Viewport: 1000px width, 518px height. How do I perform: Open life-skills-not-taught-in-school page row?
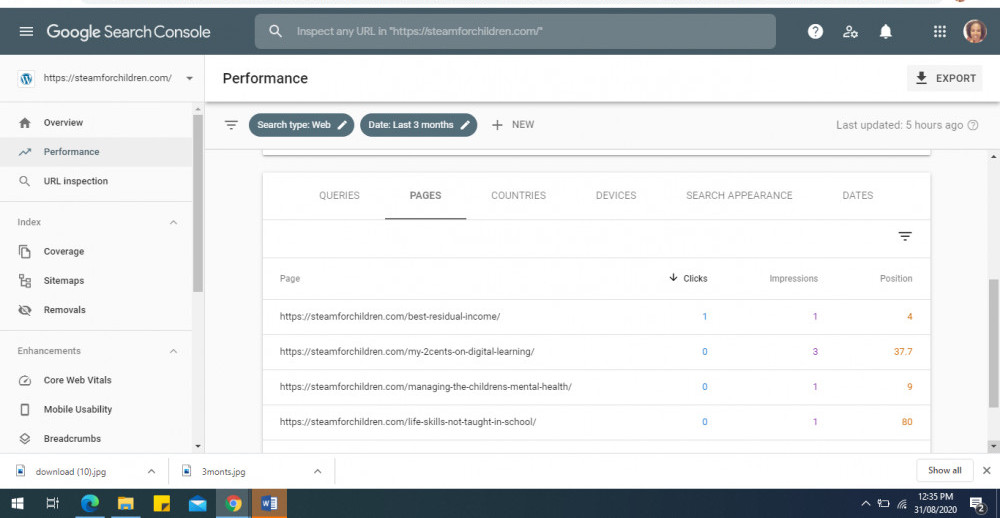click(596, 422)
